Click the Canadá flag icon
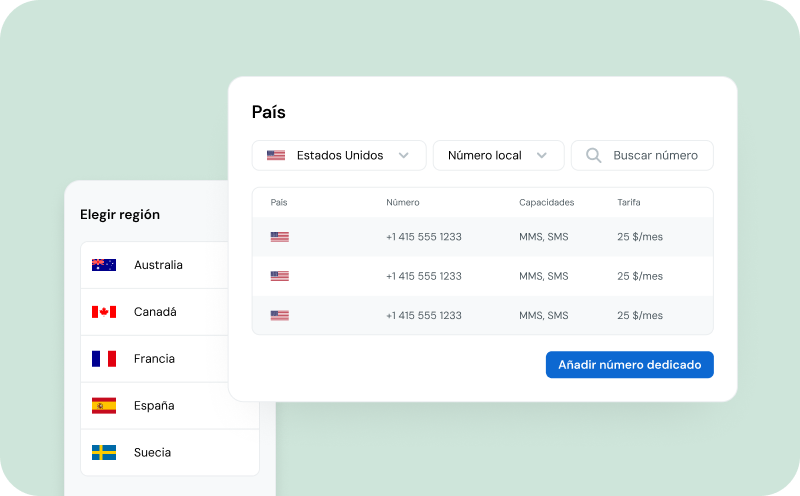Screen dimensions: 800x496 (x=104, y=312)
